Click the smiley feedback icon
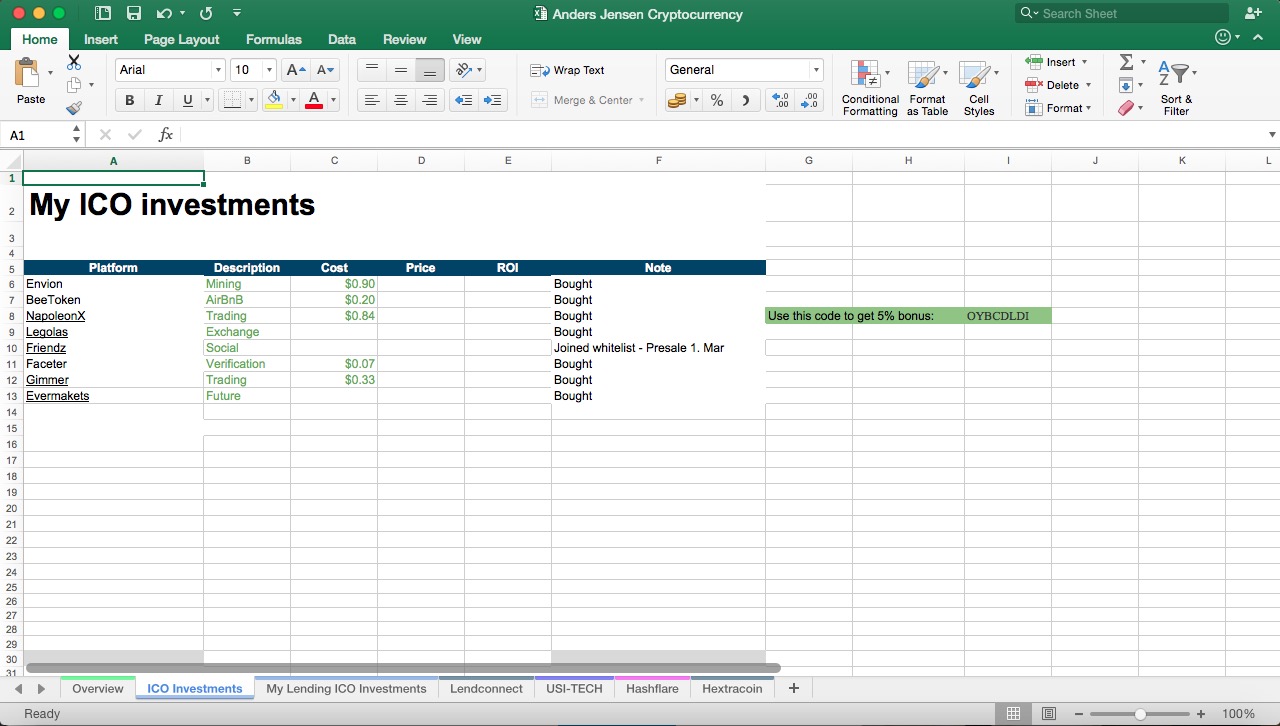This screenshot has width=1280, height=726. (x=1222, y=37)
